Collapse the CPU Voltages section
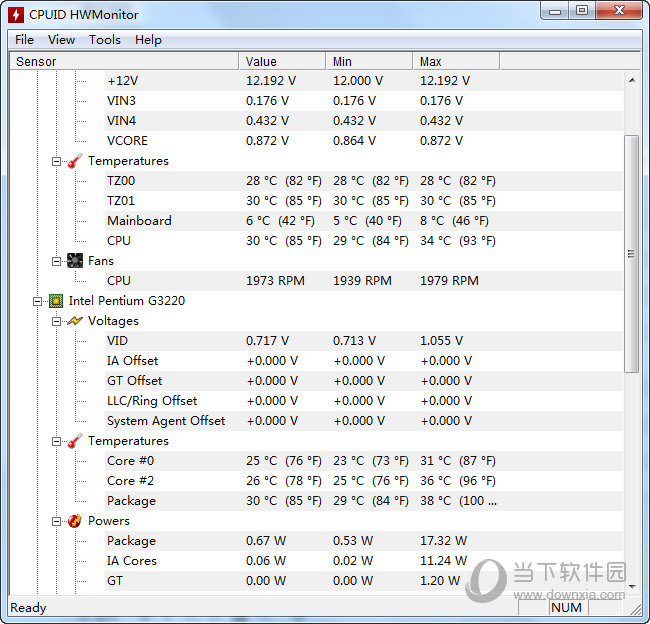The width and height of the screenshot is (650, 624). point(56,321)
